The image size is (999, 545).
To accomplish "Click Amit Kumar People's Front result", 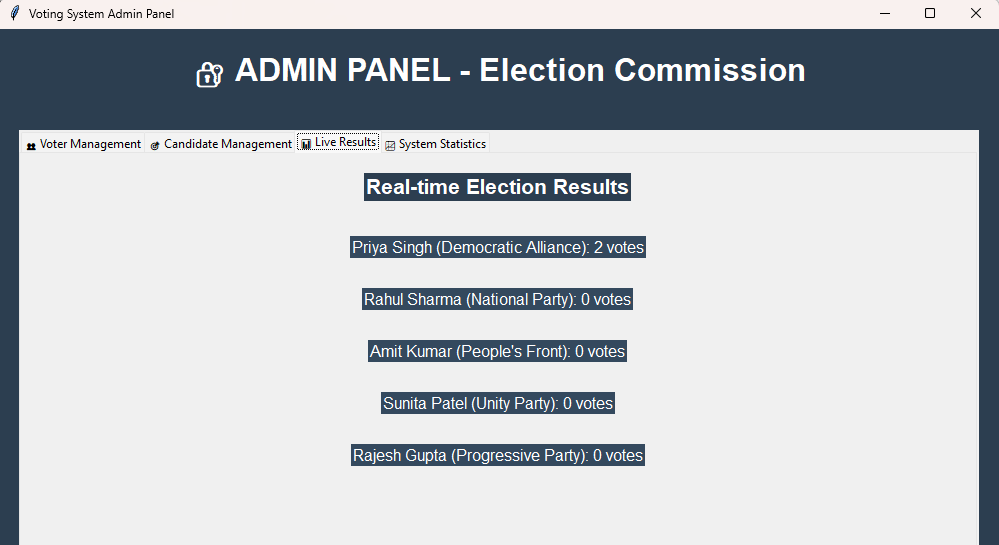I will coord(497,351).
